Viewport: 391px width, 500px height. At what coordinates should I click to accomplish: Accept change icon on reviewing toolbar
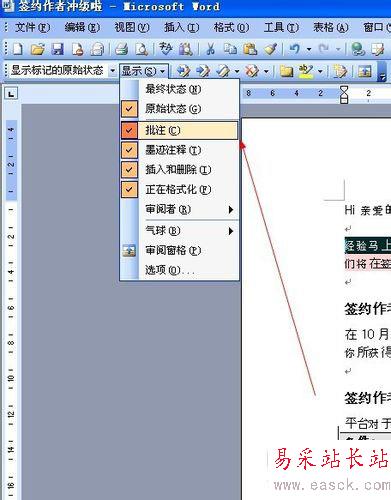[x=223, y=71]
